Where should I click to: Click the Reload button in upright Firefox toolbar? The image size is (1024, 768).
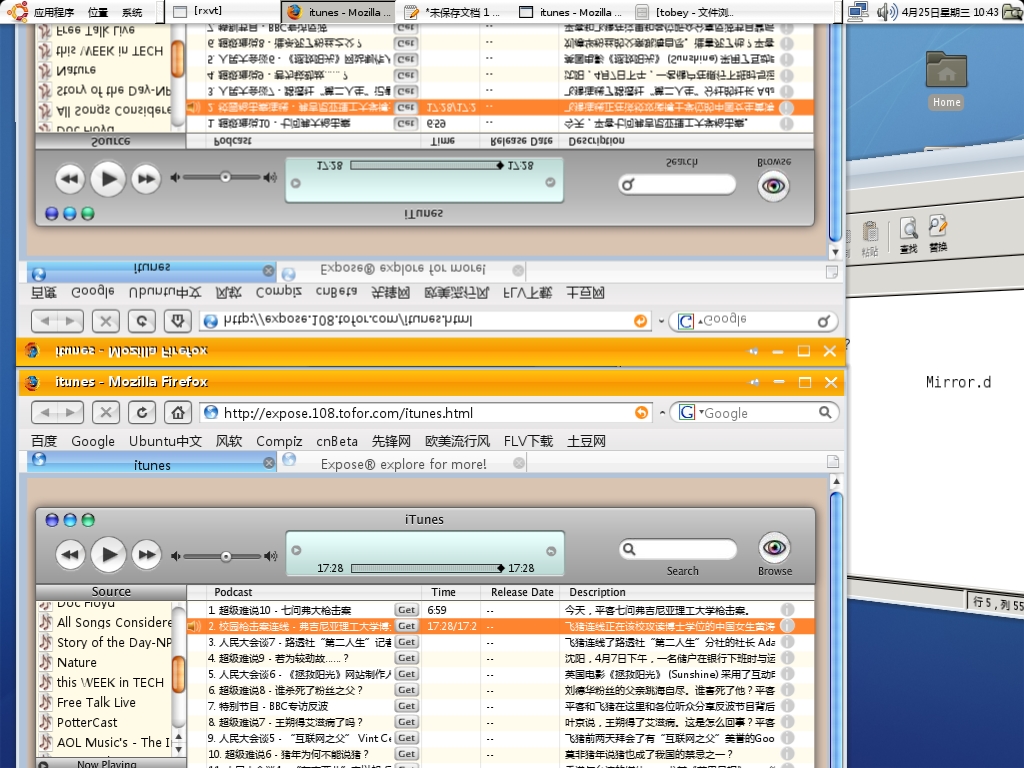pos(142,412)
